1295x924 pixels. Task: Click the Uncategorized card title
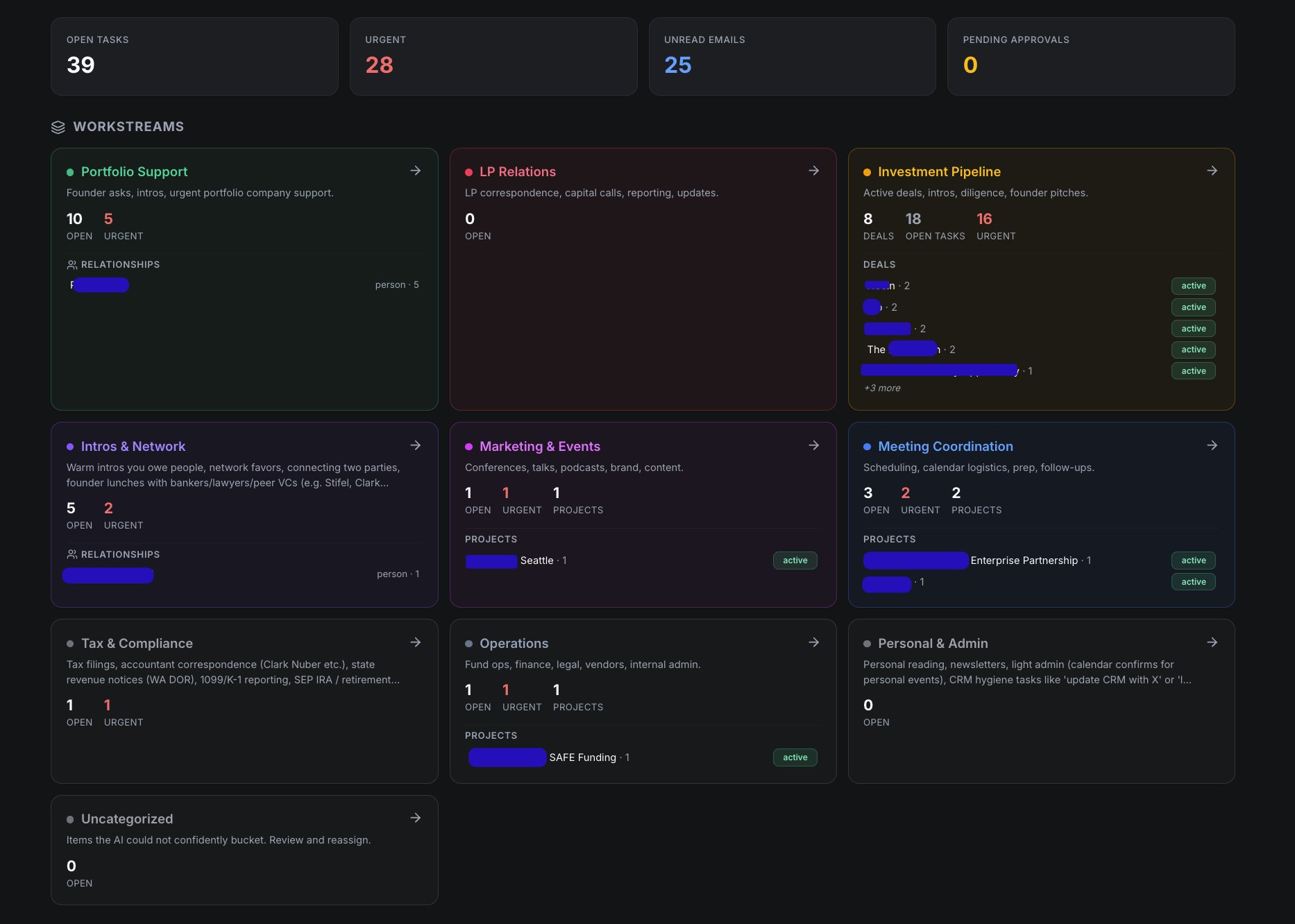coord(127,819)
